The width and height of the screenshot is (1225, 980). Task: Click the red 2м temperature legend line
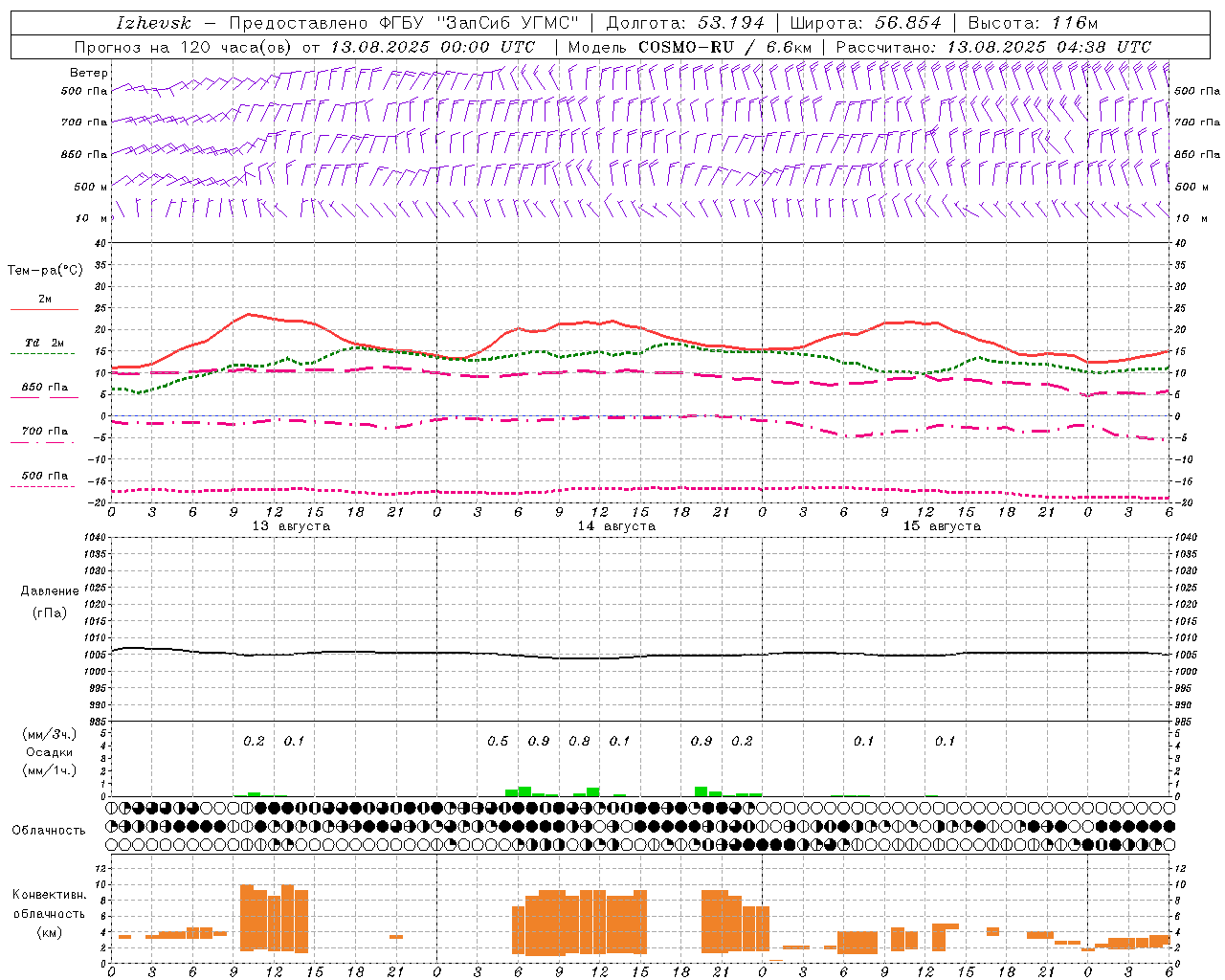click(x=44, y=310)
